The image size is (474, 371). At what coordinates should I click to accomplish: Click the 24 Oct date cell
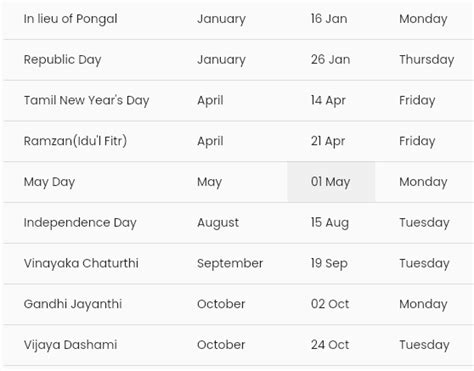[x=330, y=345]
